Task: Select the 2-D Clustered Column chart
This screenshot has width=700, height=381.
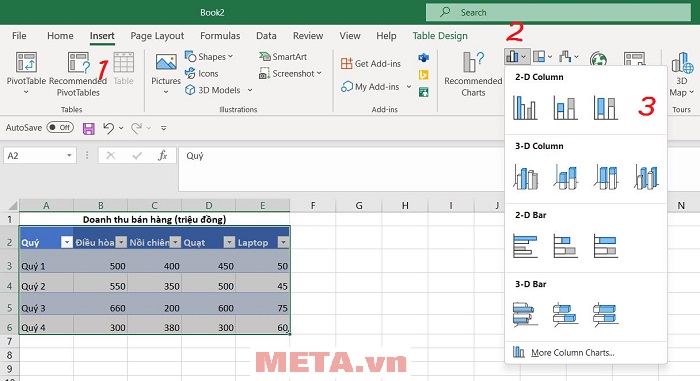Action: tap(525, 108)
